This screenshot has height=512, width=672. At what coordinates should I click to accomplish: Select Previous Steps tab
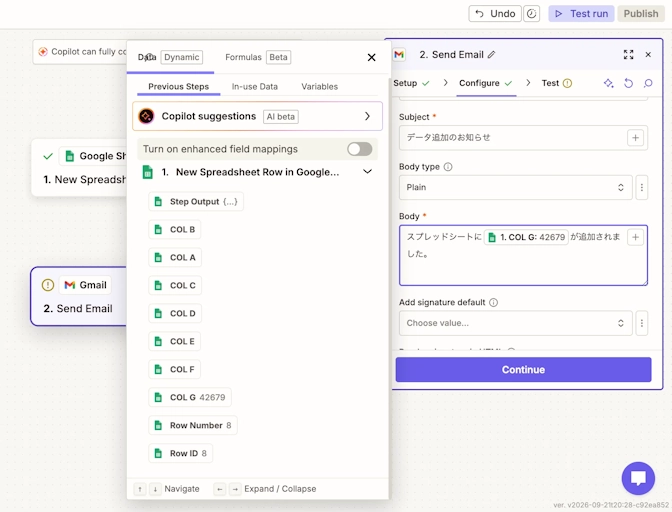tap(179, 87)
